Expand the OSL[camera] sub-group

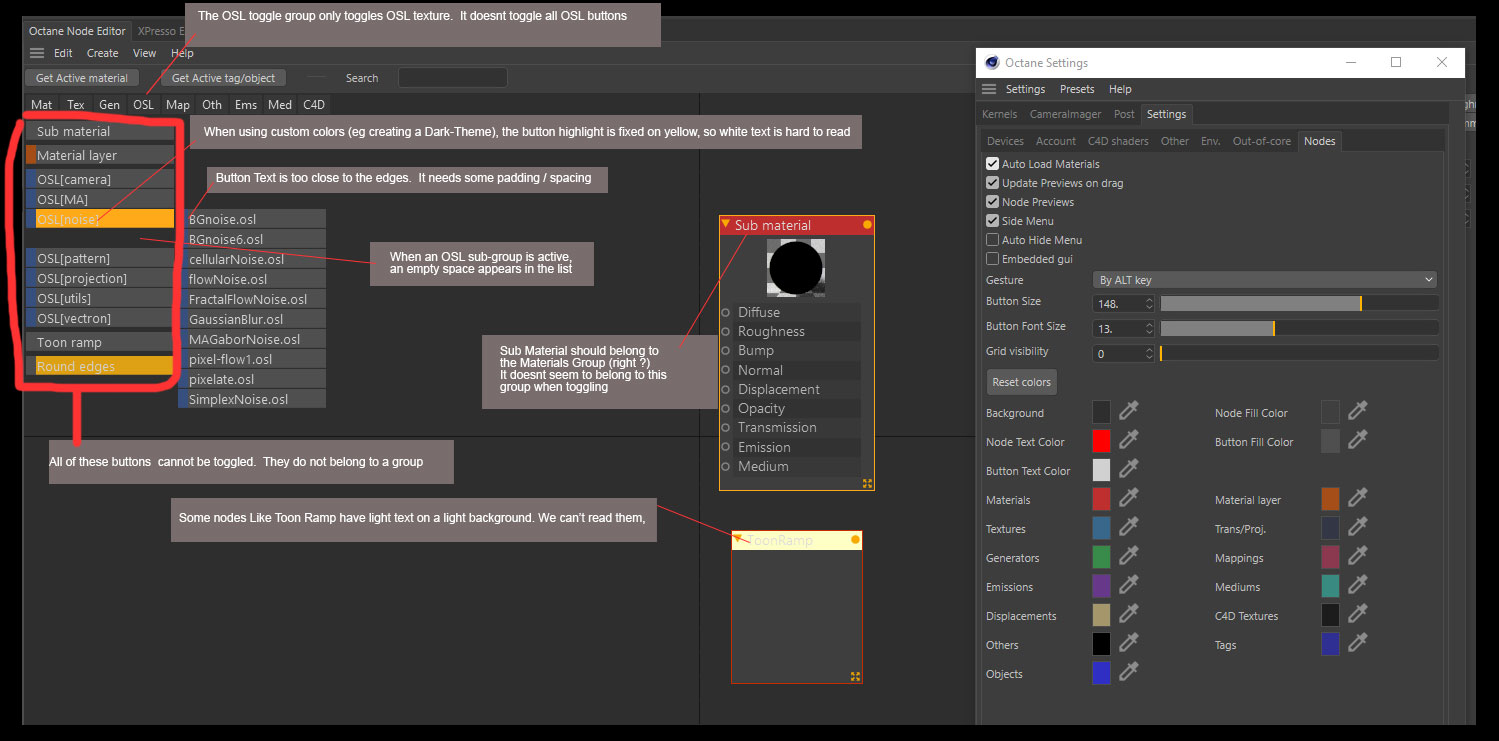[100, 179]
